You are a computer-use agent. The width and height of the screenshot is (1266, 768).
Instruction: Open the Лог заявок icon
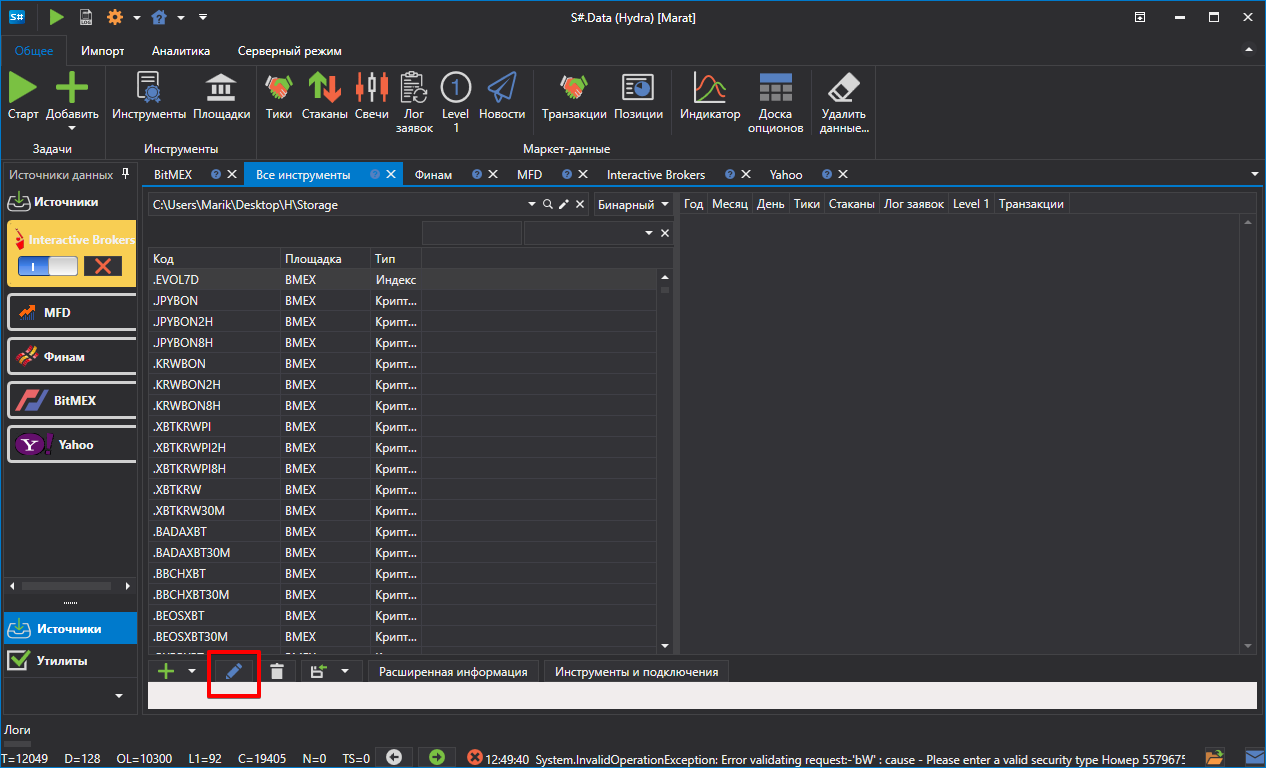pyautogui.click(x=414, y=87)
